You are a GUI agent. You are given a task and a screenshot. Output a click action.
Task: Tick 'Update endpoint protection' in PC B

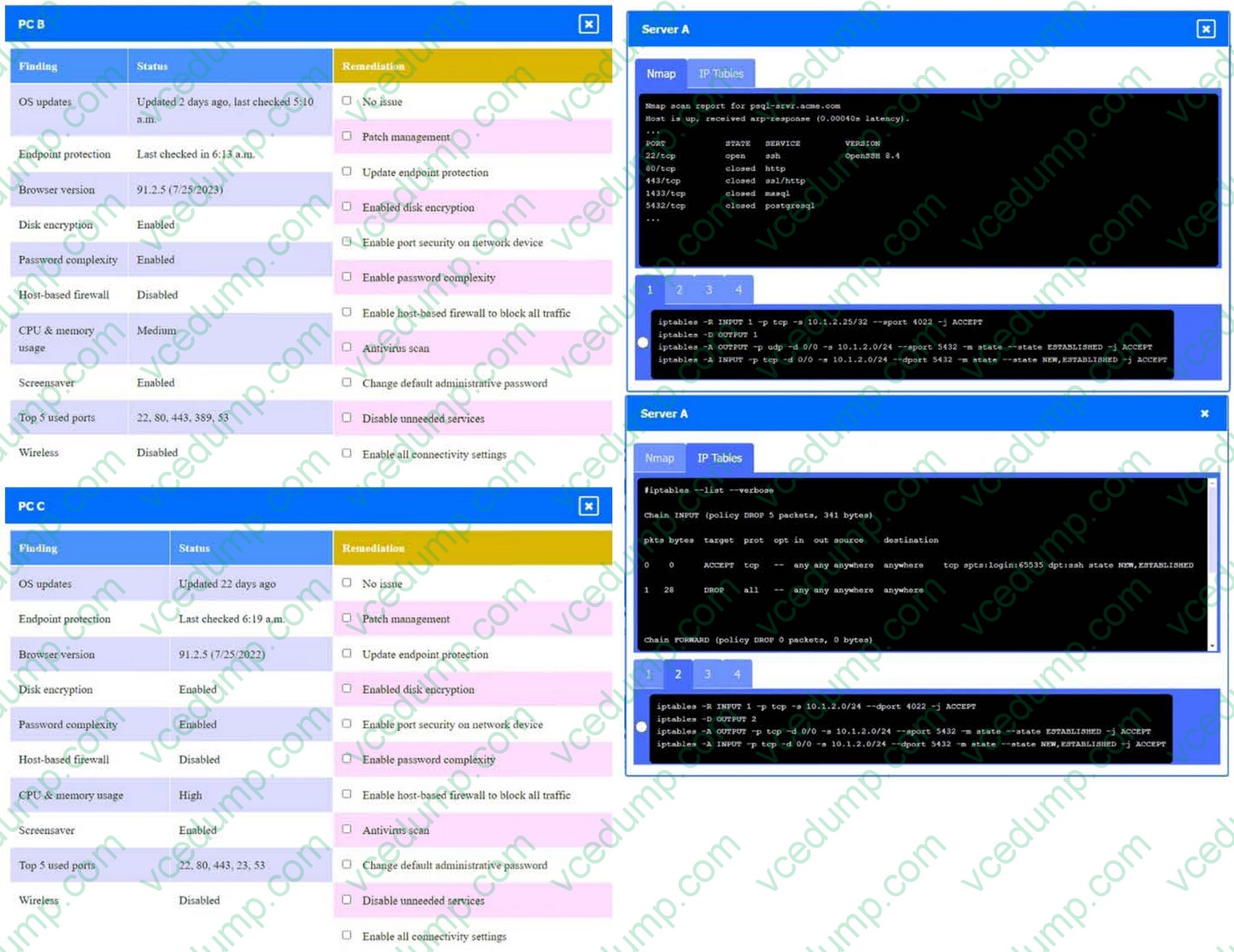pos(347,171)
